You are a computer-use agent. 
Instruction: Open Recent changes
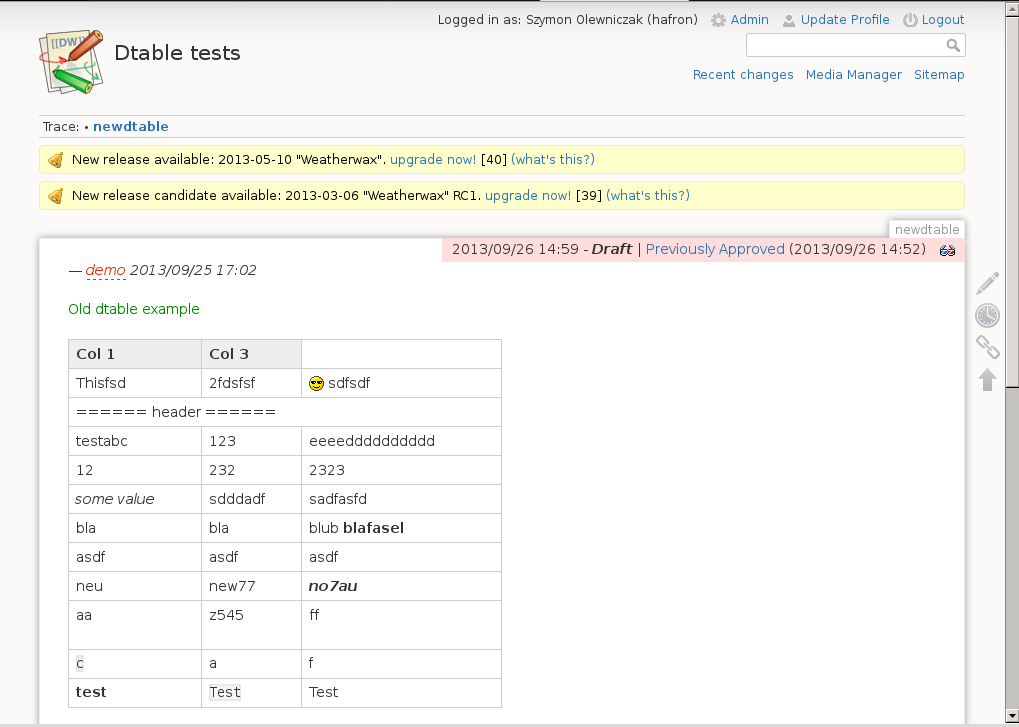[x=743, y=75]
